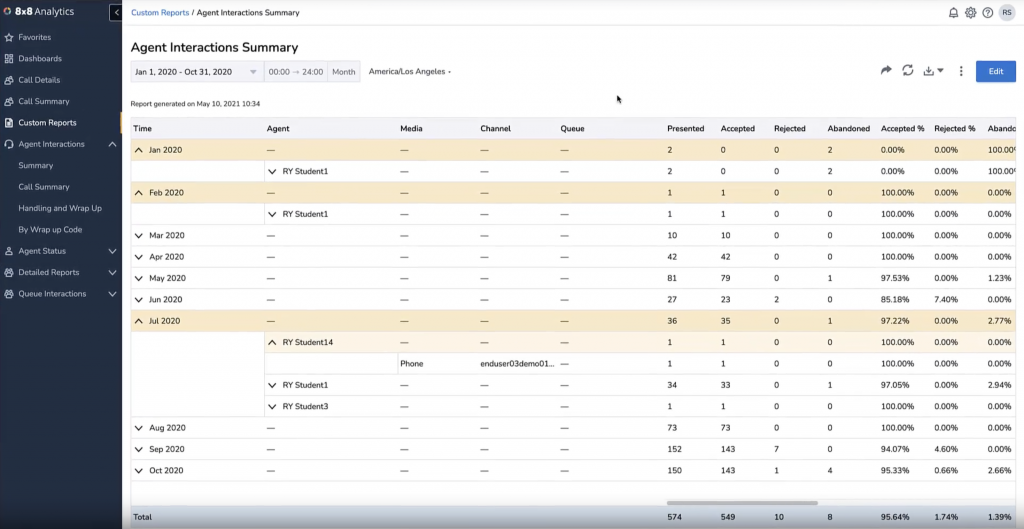The height and width of the screenshot is (529, 1024).
Task: Open the three-dot more options menu
Action: coord(961,71)
